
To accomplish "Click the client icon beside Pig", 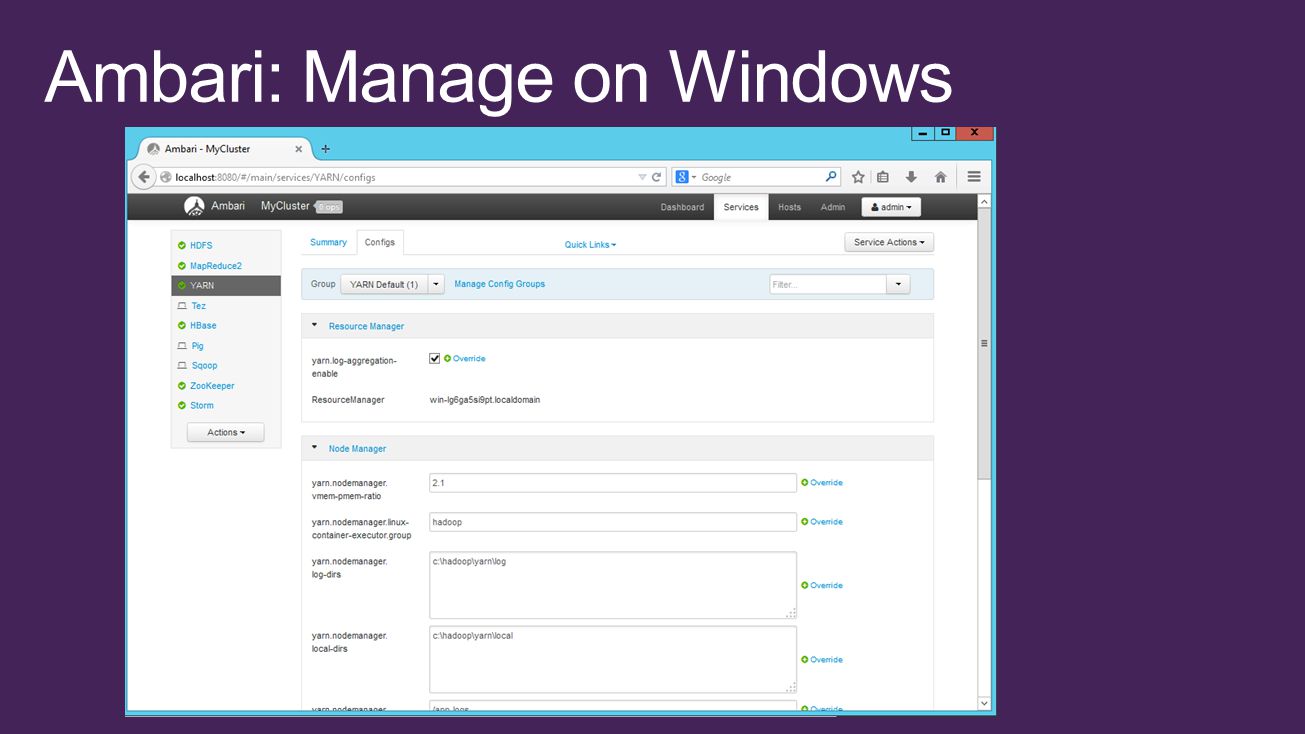I will [x=182, y=346].
